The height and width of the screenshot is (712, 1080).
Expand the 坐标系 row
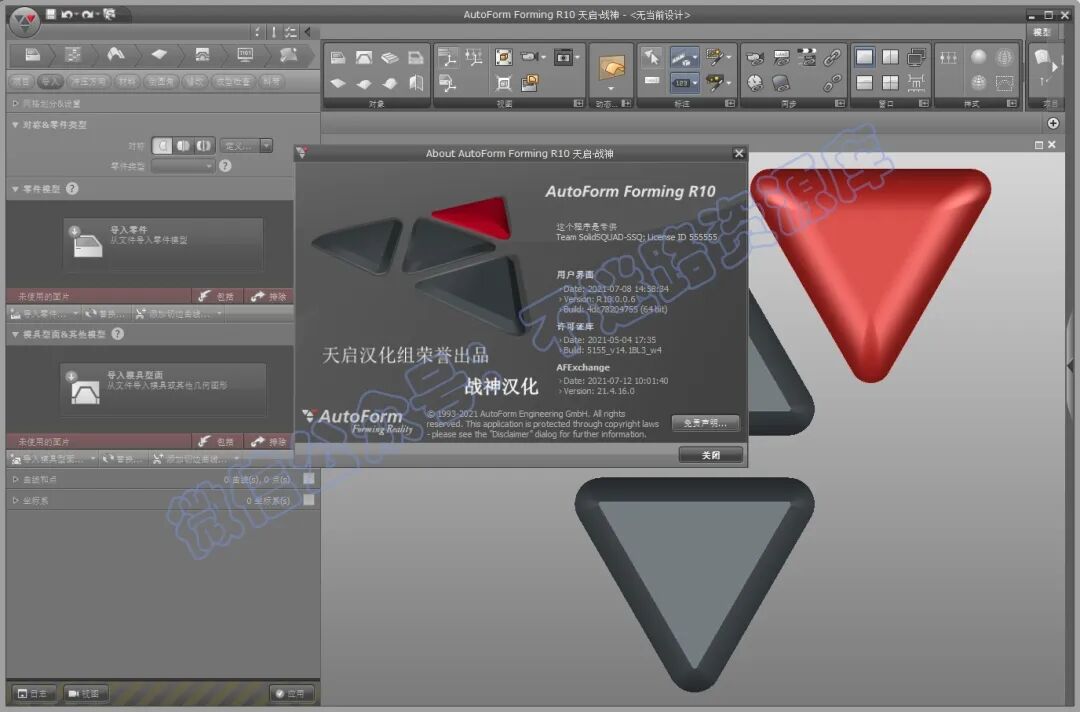(x=15, y=501)
